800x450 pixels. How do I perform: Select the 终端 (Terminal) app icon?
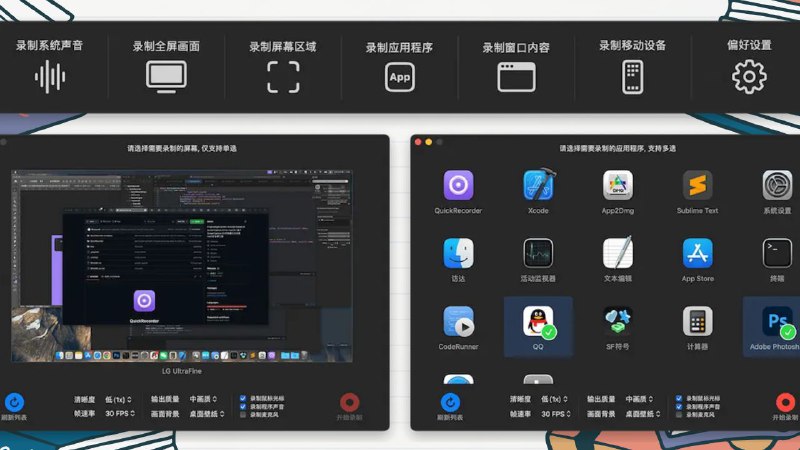777,253
